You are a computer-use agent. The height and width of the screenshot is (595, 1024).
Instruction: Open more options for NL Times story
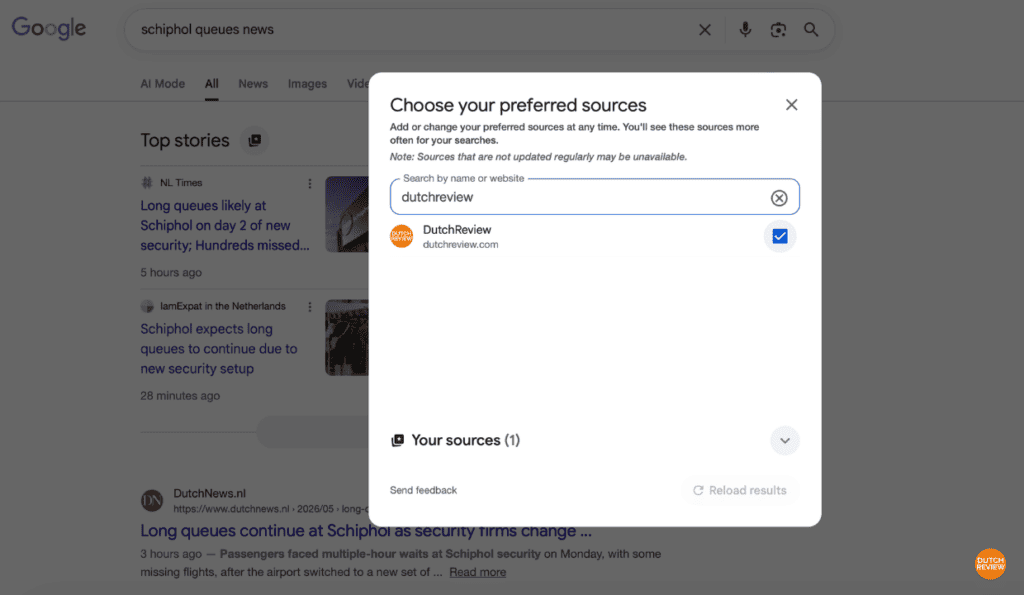[x=310, y=184]
